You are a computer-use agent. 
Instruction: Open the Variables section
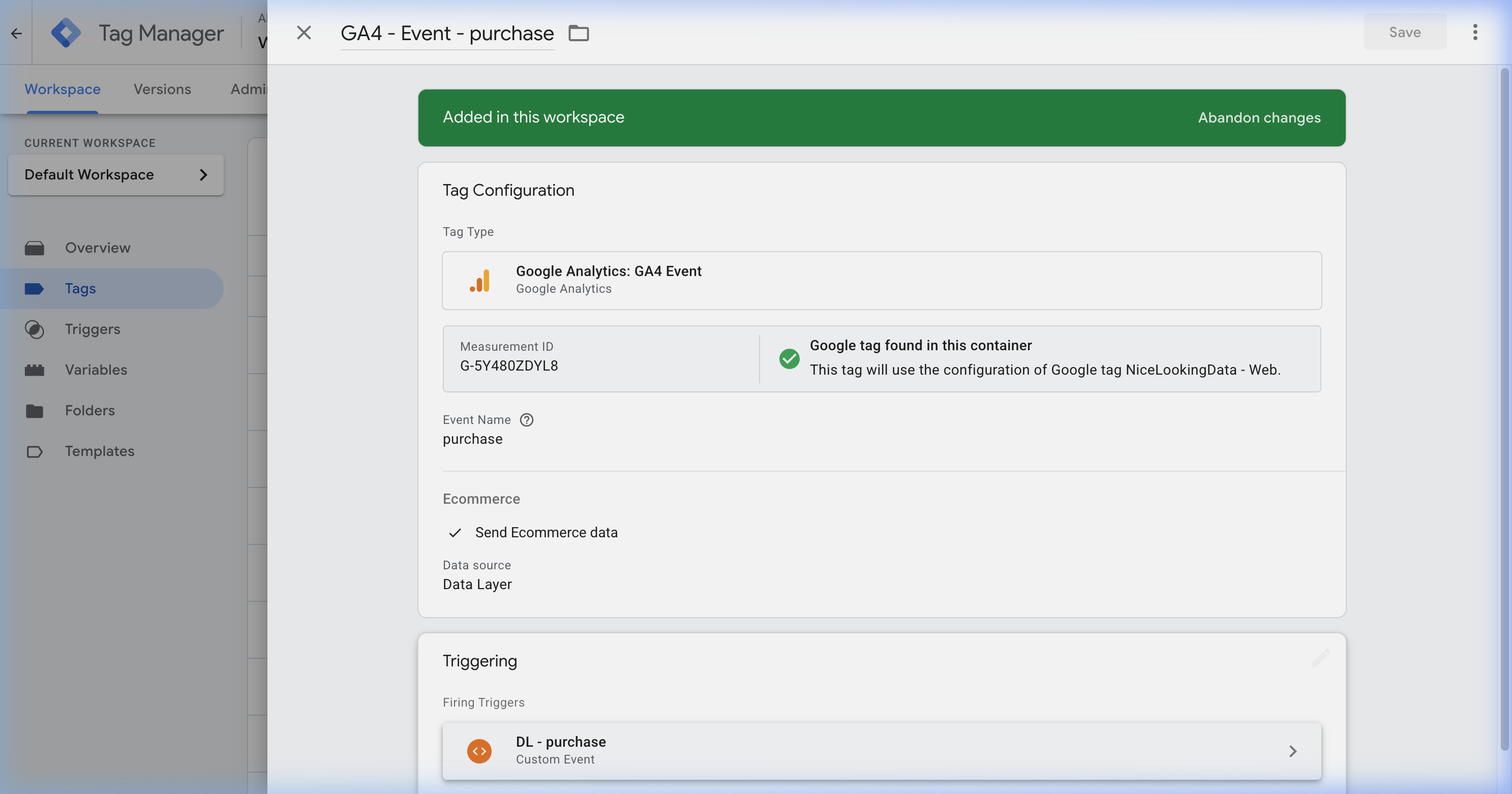(x=96, y=370)
